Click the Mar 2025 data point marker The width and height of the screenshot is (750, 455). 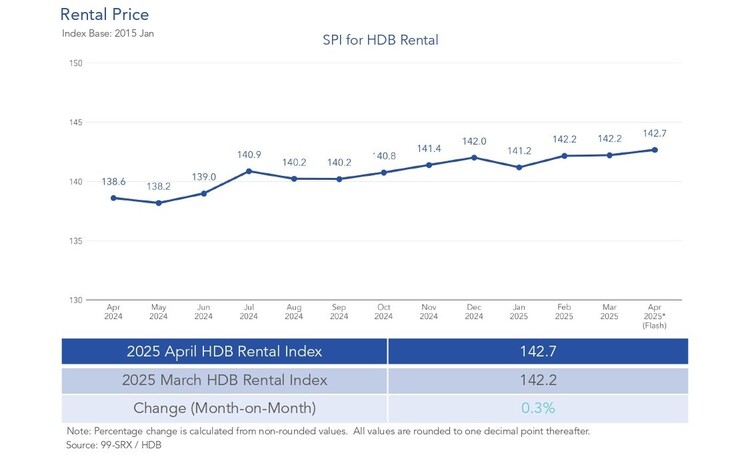coord(609,155)
